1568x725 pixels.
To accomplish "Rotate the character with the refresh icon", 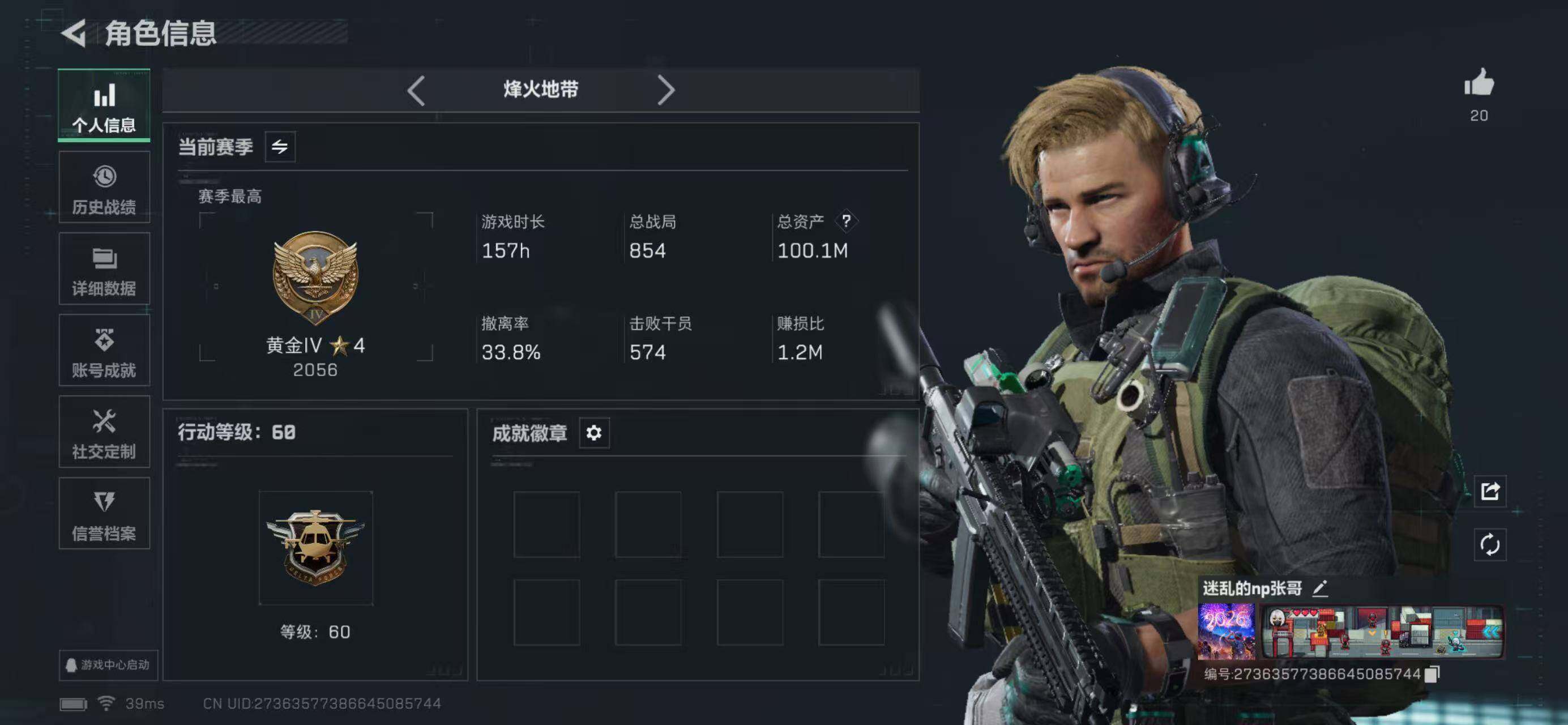I will (x=1489, y=544).
